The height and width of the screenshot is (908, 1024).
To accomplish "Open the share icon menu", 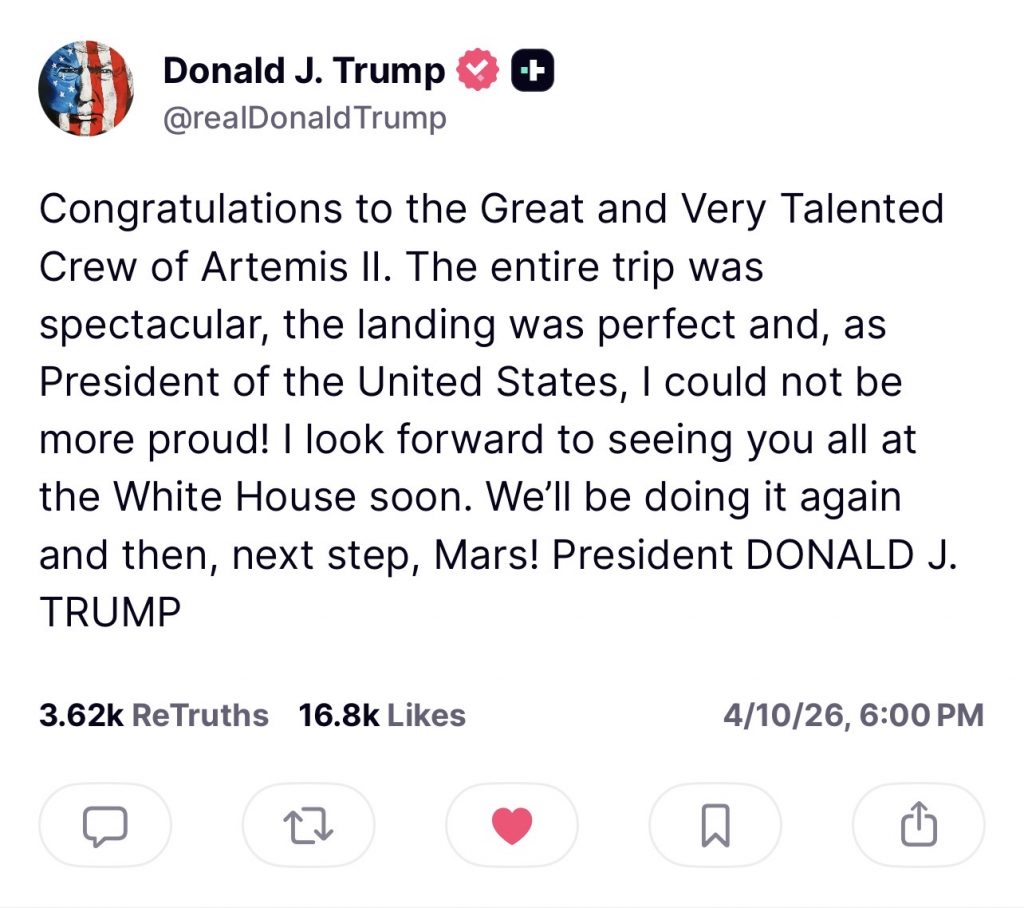I will pos(918,825).
